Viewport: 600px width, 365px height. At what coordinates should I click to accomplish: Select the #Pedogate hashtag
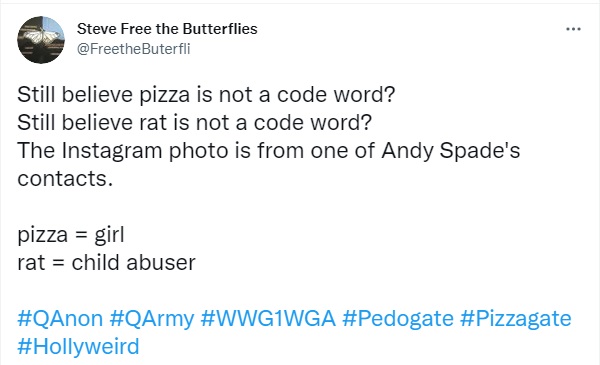[398, 319]
